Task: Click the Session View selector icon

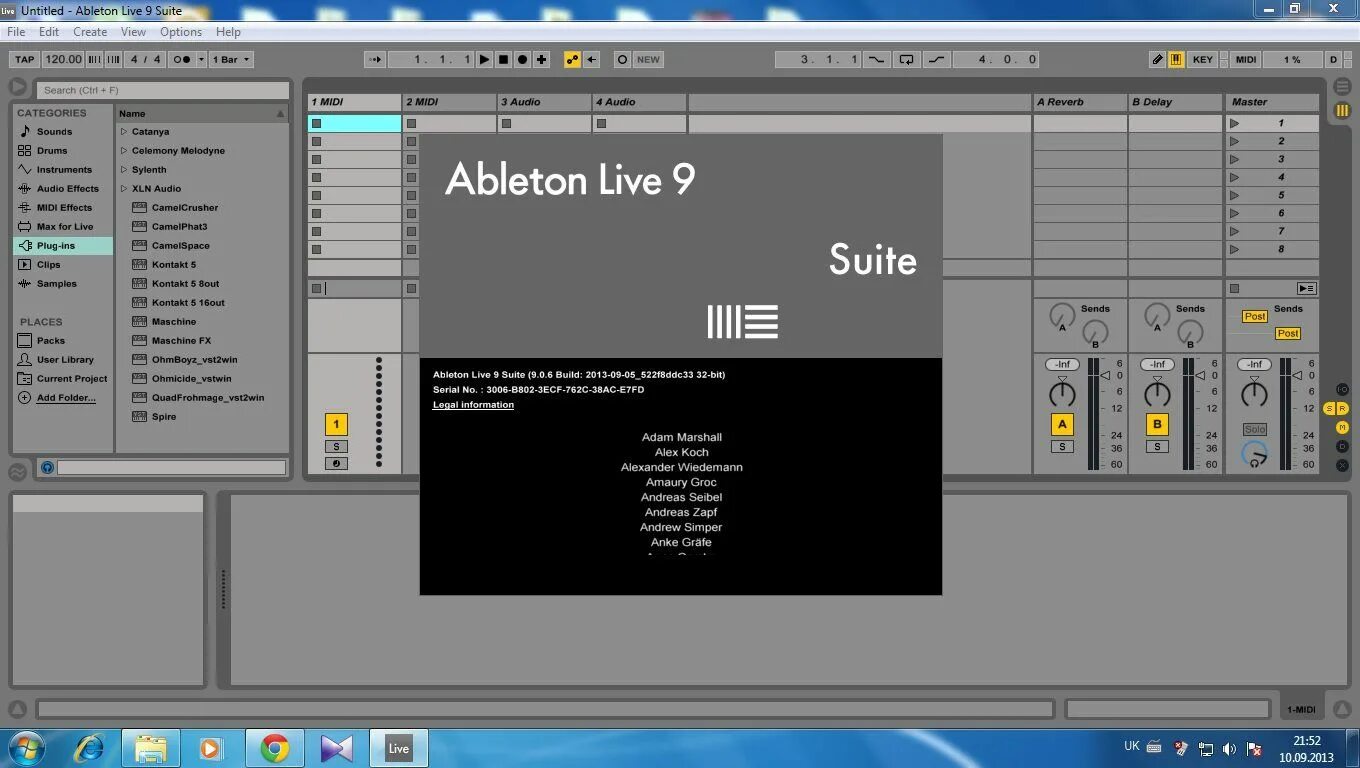Action: pos(1342,110)
